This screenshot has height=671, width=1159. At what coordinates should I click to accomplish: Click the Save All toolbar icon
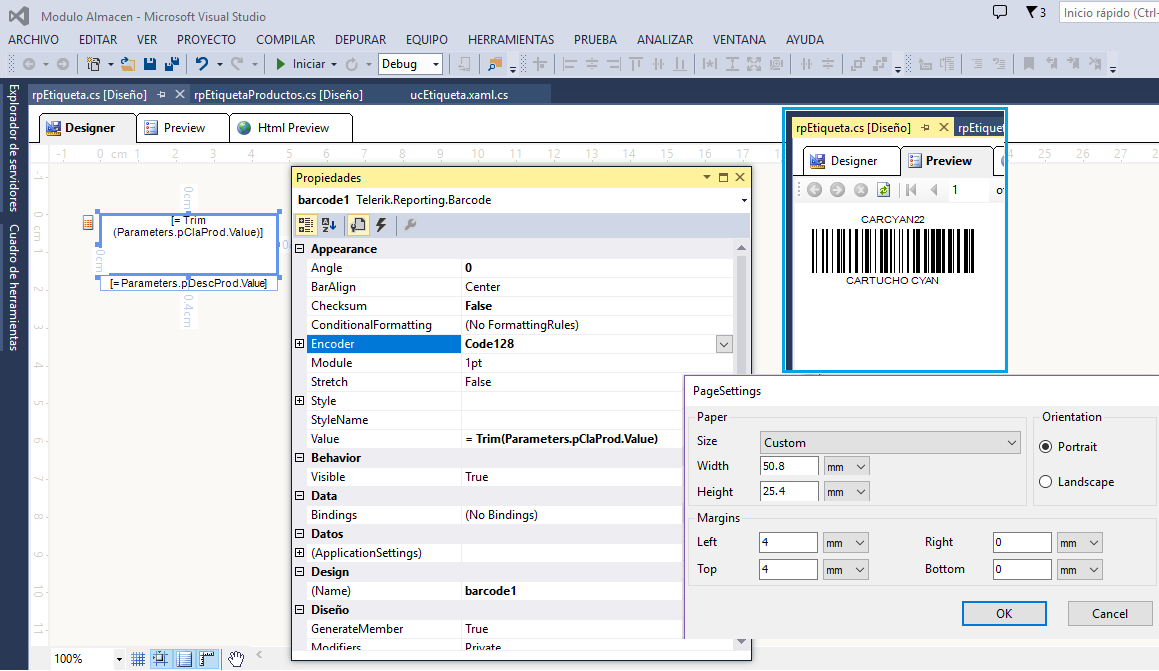[x=171, y=64]
